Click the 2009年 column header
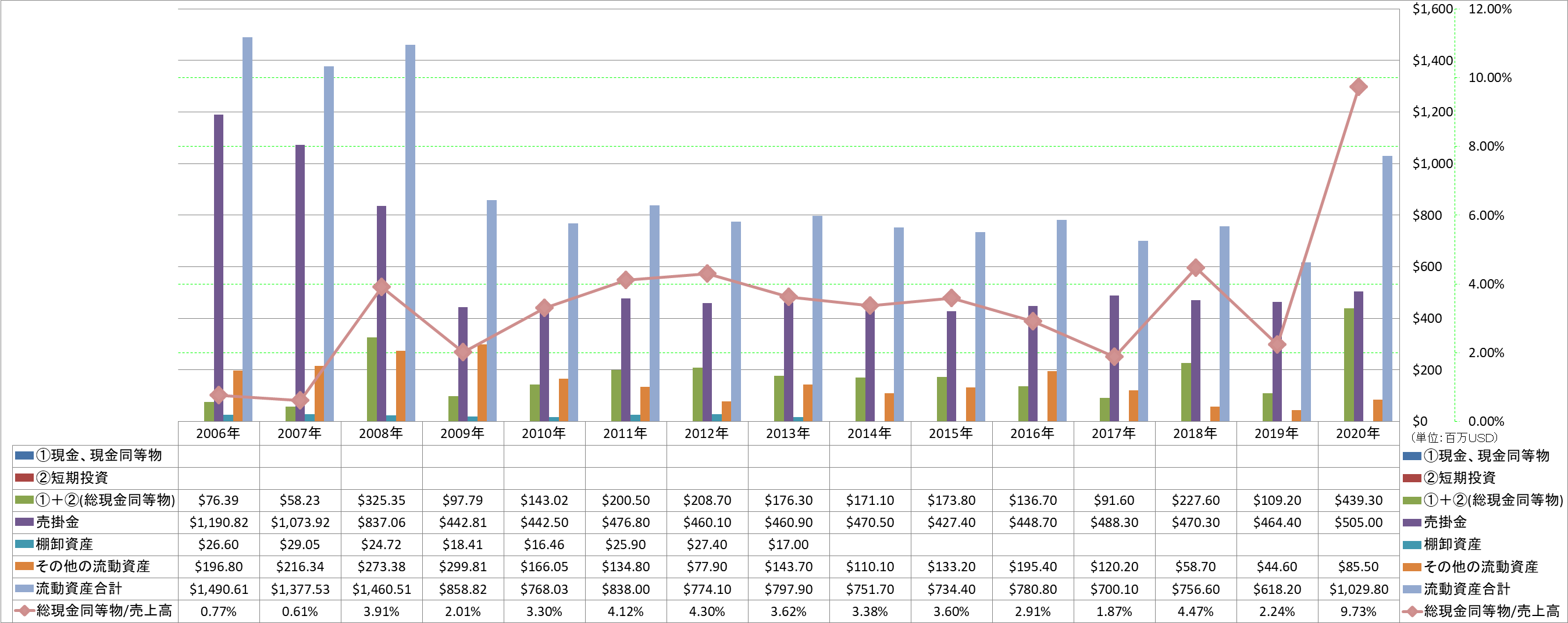1568x623 pixels. point(462,433)
